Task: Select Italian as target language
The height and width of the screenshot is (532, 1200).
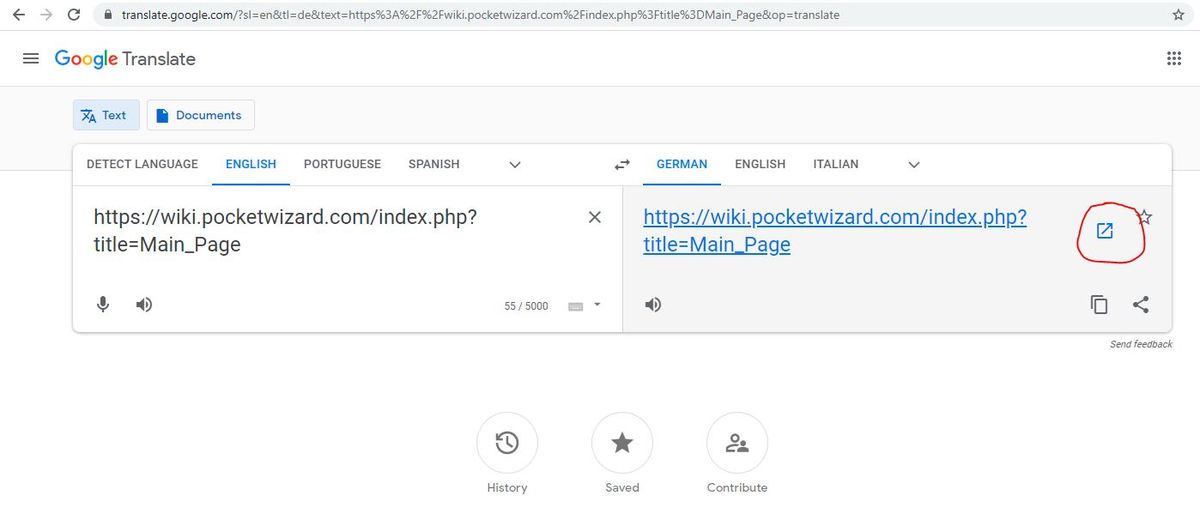Action: [x=836, y=164]
